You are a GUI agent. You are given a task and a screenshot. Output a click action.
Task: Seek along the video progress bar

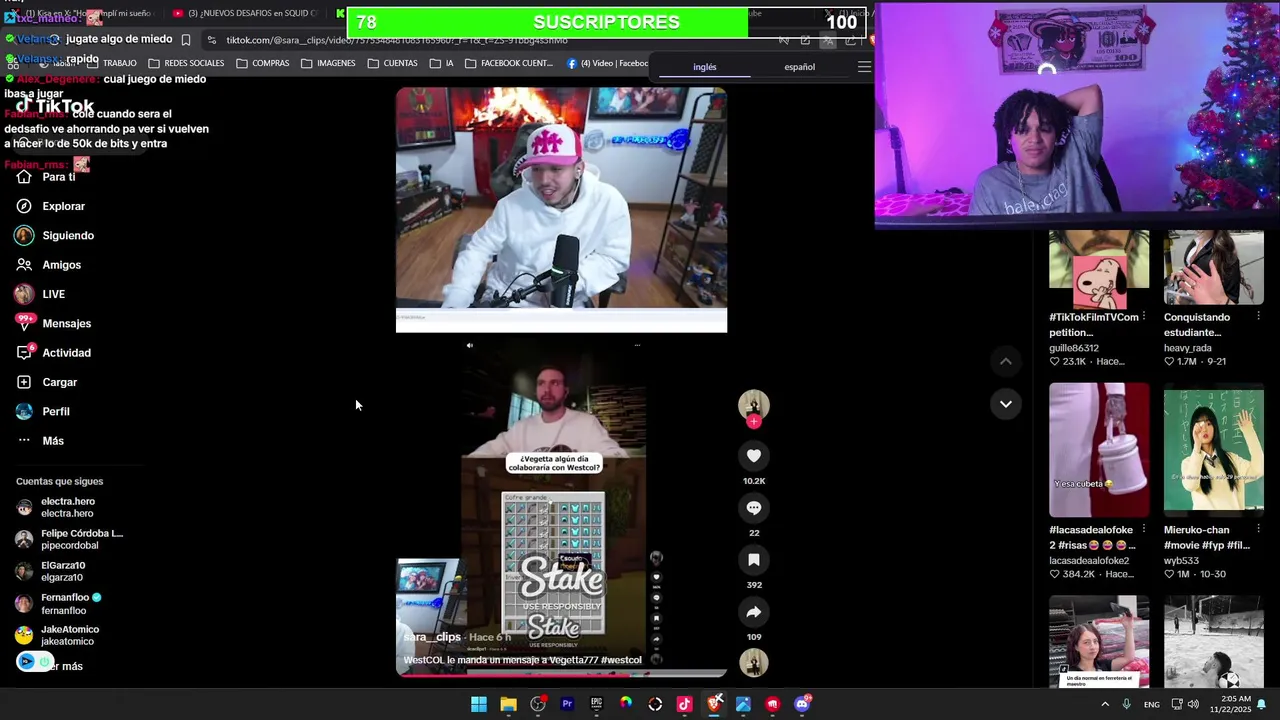pos(562,674)
